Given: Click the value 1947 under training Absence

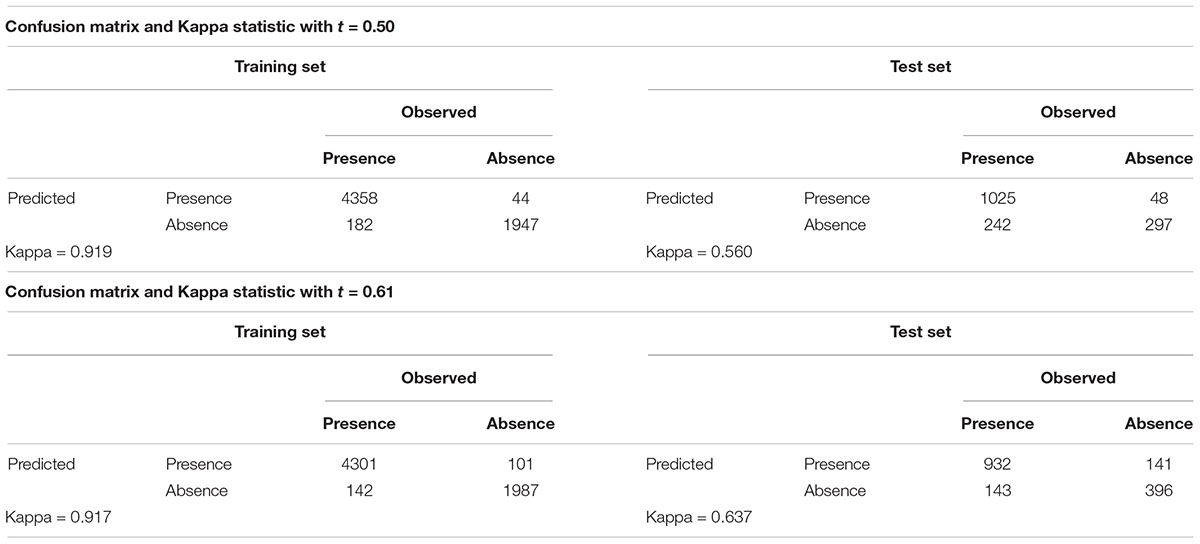Looking at the screenshot, I should click(x=520, y=225).
